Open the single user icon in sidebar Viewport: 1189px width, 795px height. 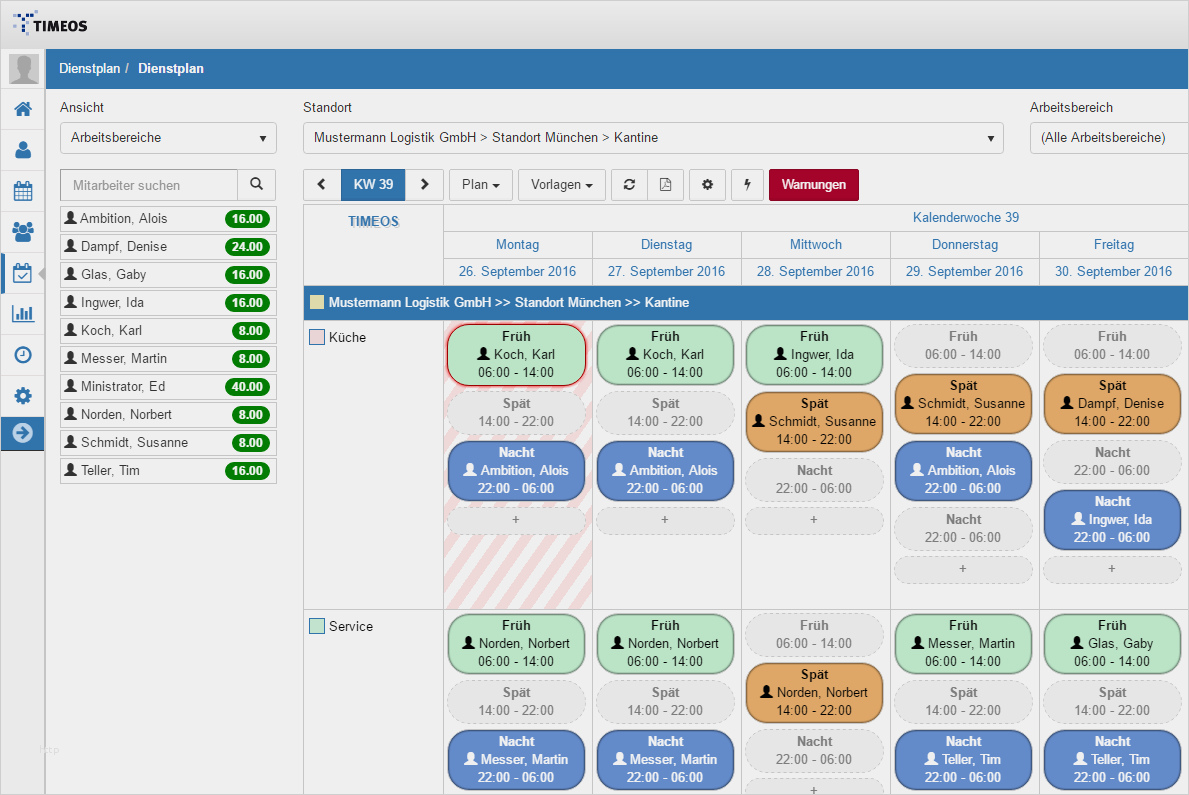[x=22, y=150]
